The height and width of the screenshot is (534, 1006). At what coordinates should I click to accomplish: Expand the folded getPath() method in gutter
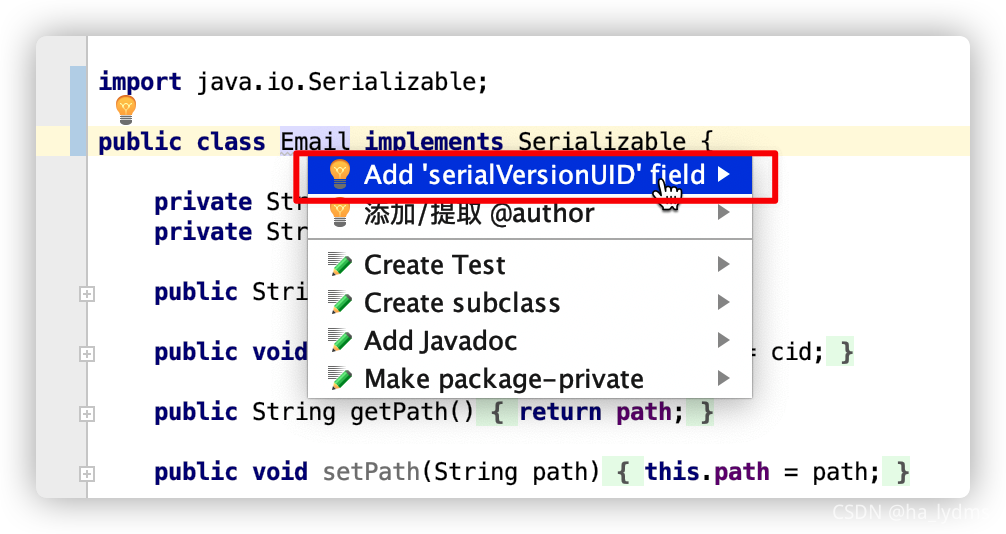tap(87, 413)
